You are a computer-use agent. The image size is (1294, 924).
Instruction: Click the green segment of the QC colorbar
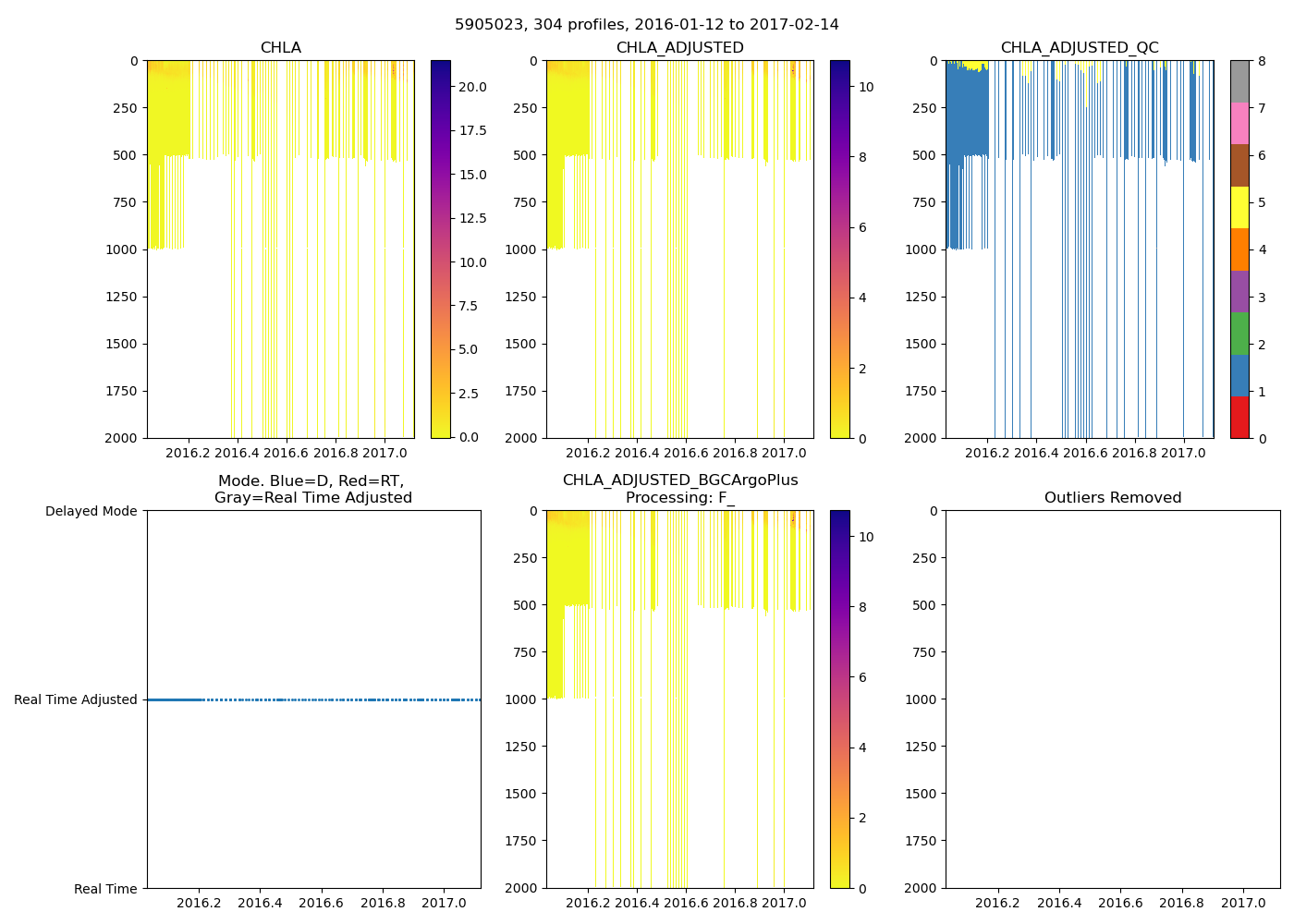1239,333
